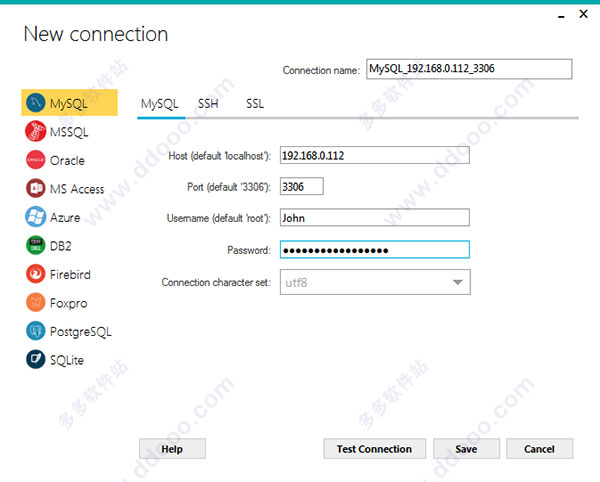This screenshot has width=600, height=482.
Task: Select the Foxpro database icon
Action: coord(36,303)
